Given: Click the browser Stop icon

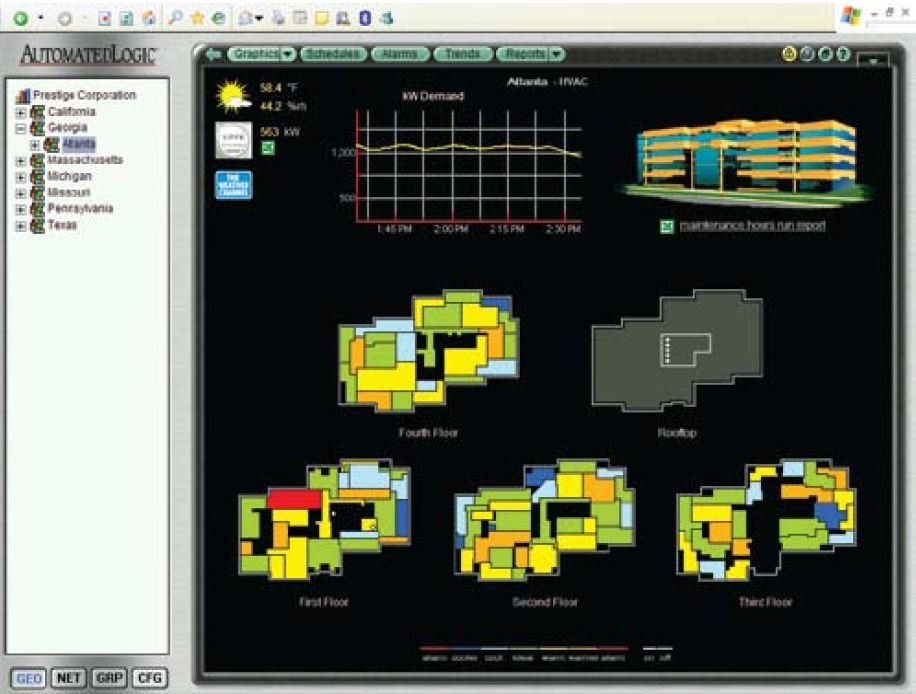Looking at the screenshot, I should [x=105, y=18].
